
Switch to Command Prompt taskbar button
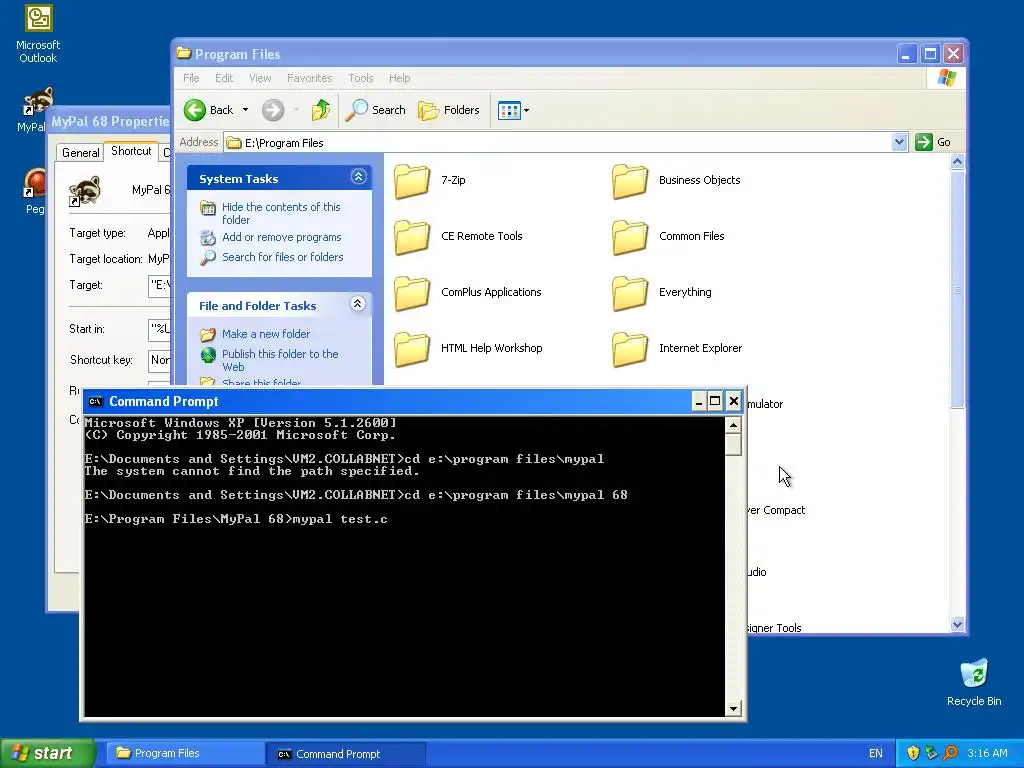(346, 754)
